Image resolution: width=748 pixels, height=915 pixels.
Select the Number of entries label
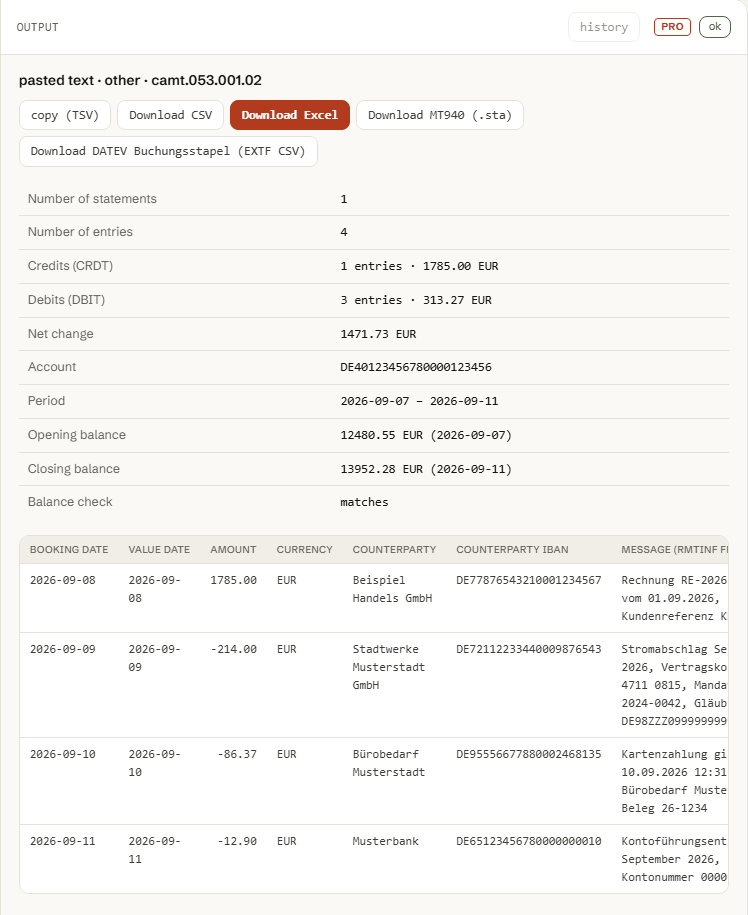[x=80, y=232]
